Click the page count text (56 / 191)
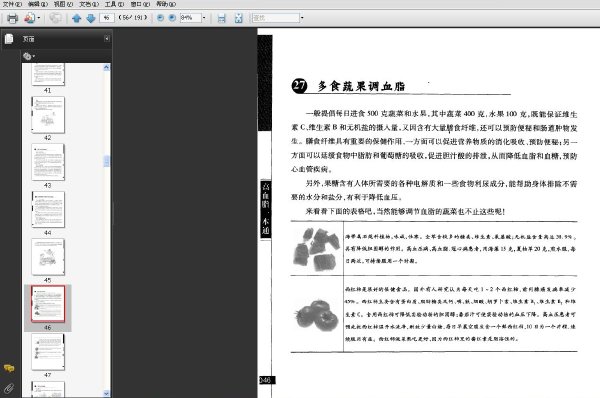The image size is (600, 398). 133,18
